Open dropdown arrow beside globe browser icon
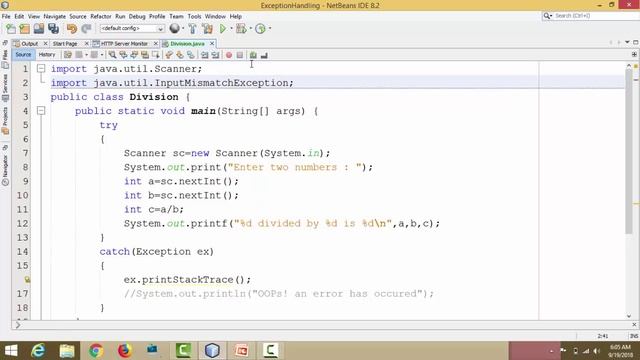The image size is (640, 360). click(183, 28)
